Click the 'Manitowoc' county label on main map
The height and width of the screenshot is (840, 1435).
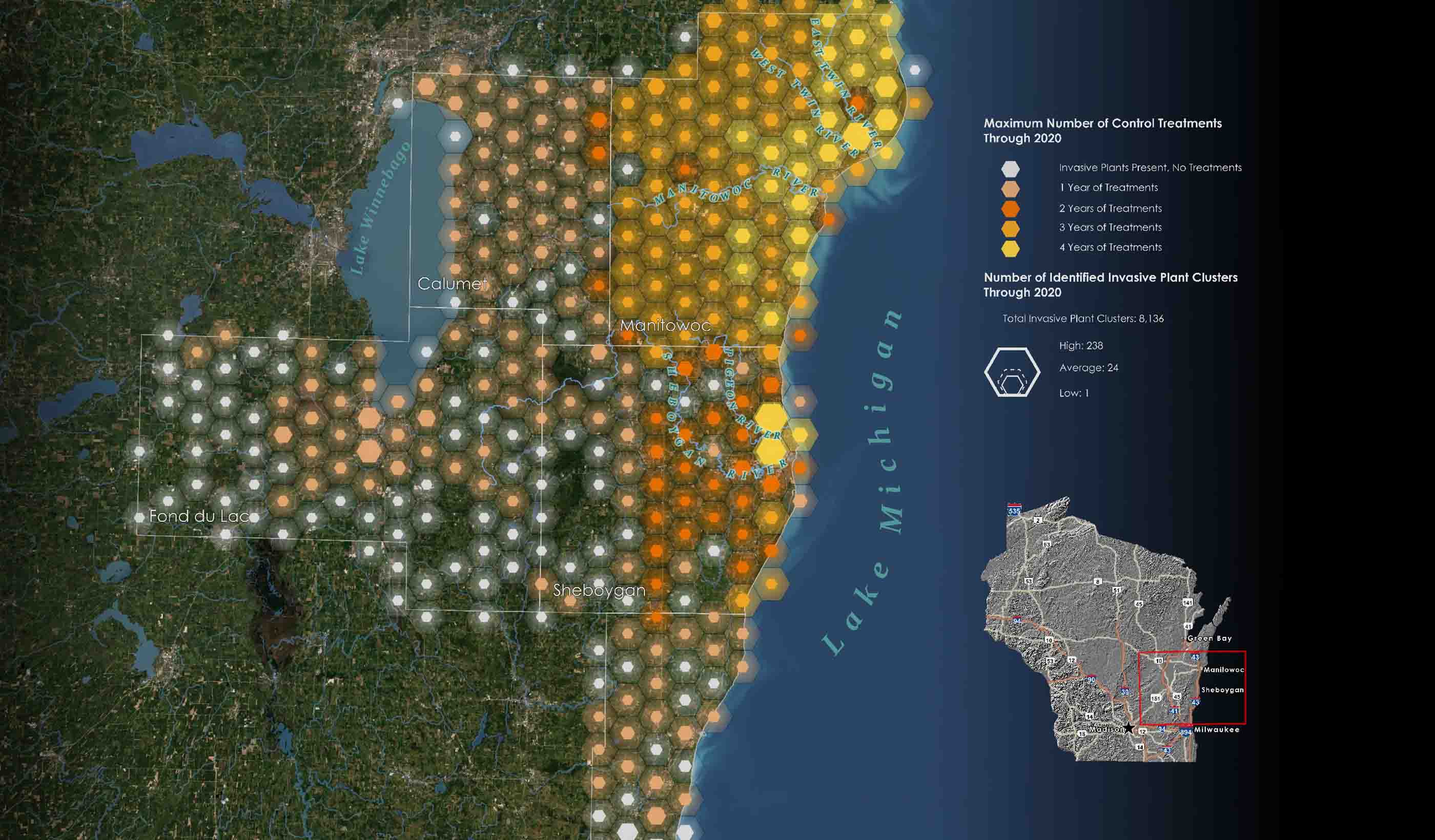pyautogui.click(x=665, y=326)
